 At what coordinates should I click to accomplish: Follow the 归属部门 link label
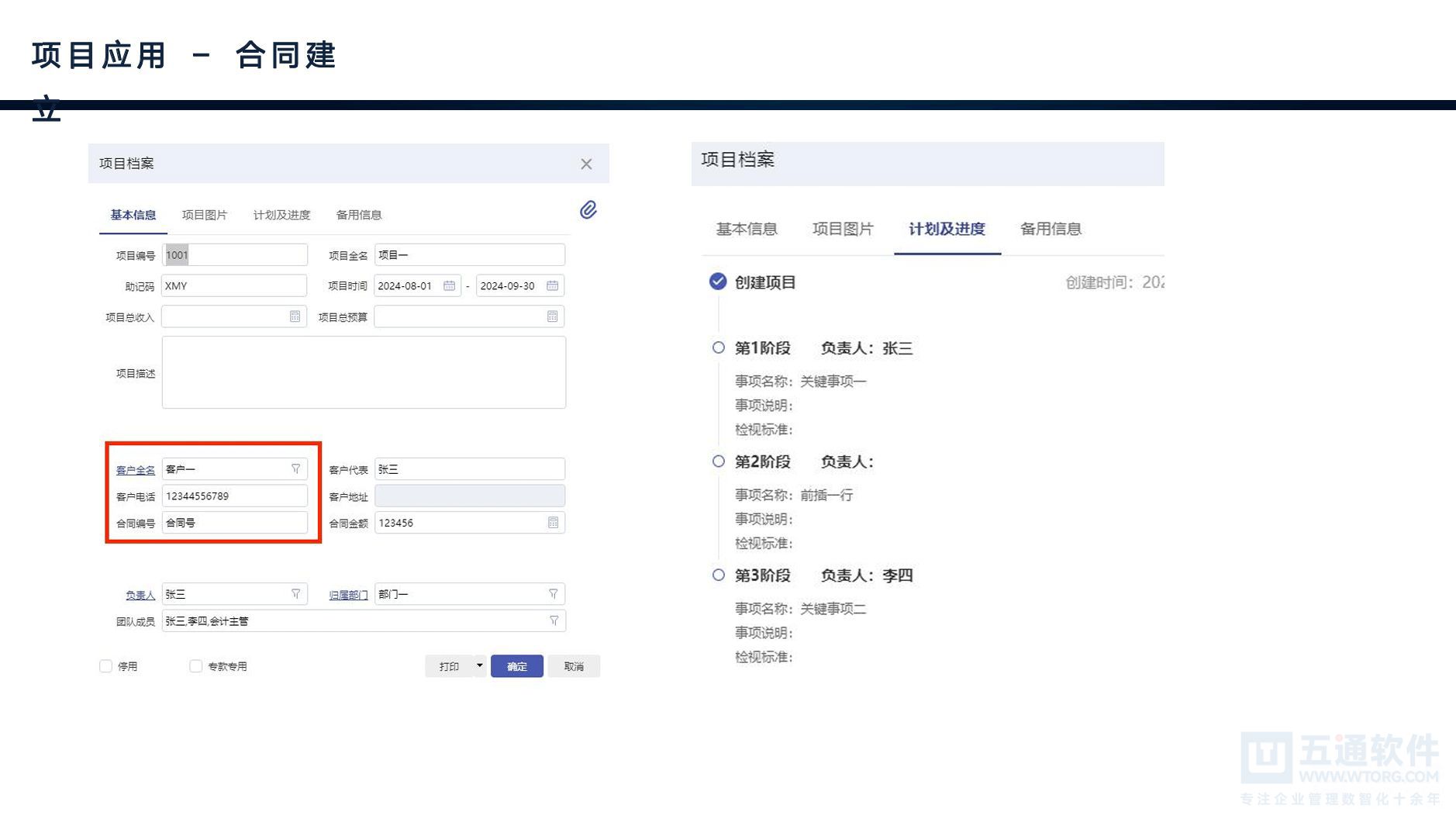click(348, 595)
